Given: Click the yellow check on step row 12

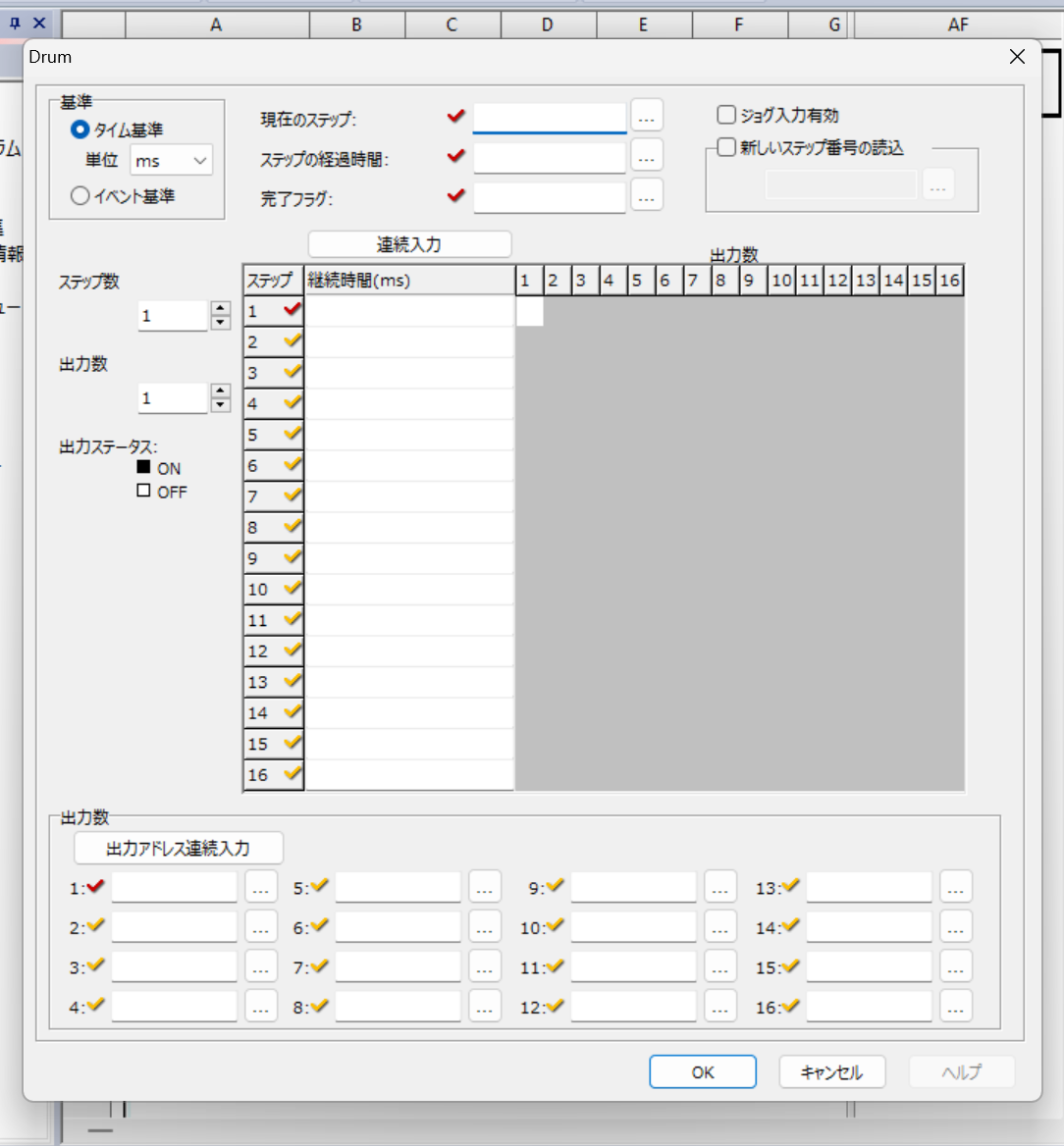Looking at the screenshot, I should pos(293,650).
